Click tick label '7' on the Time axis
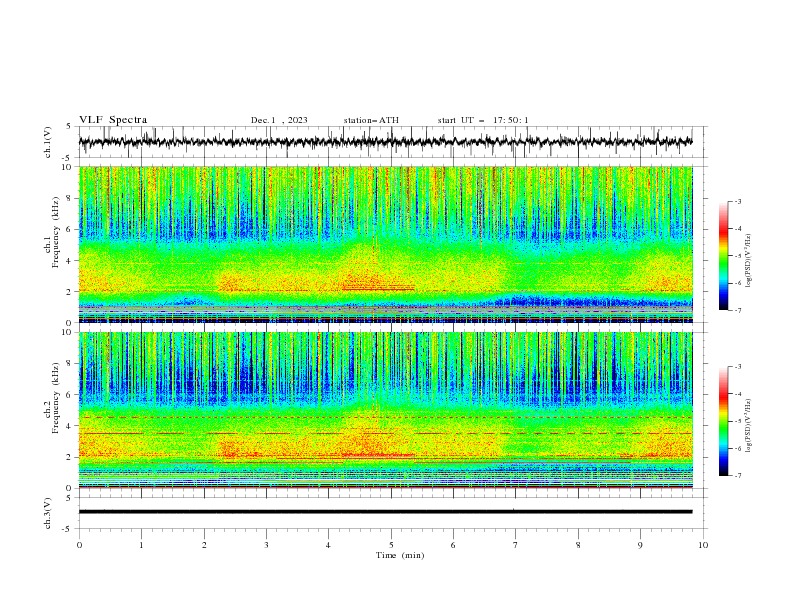 tap(516, 545)
